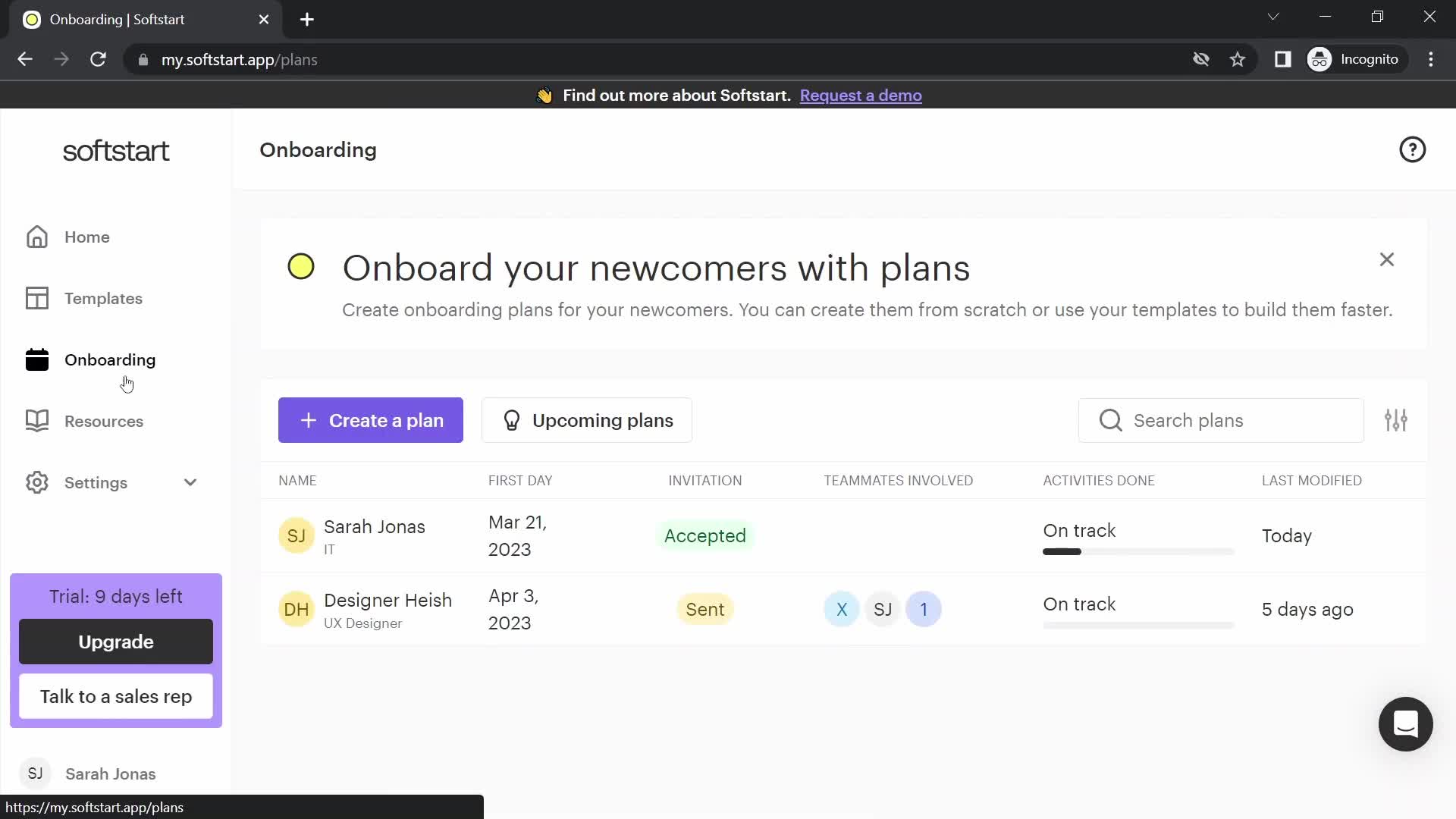Click Create a plan button
The height and width of the screenshot is (819, 1456).
tap(371, 420)
